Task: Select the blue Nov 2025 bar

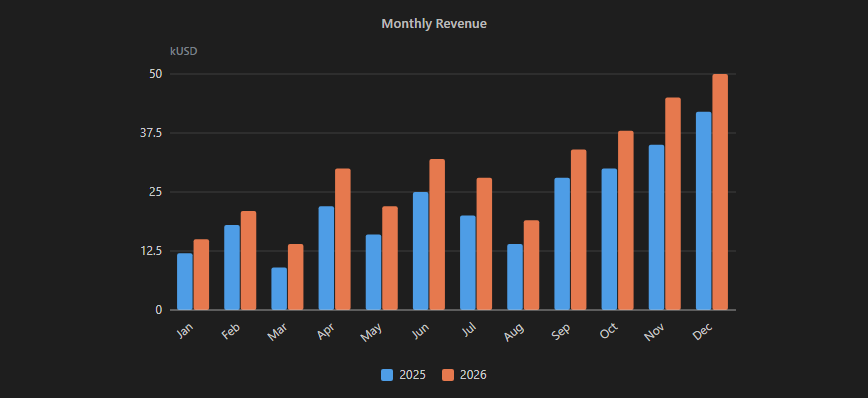Action: 657,228
